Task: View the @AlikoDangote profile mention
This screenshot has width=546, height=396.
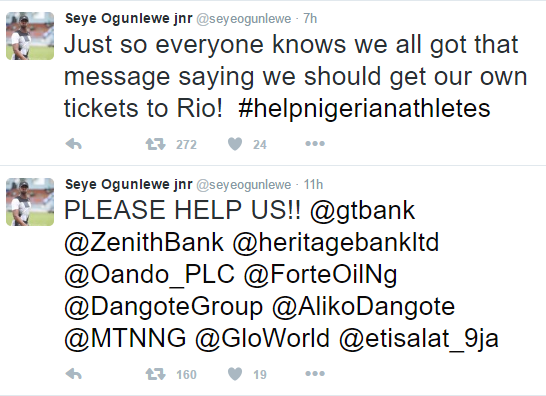Action: click(x=364, y=307)
